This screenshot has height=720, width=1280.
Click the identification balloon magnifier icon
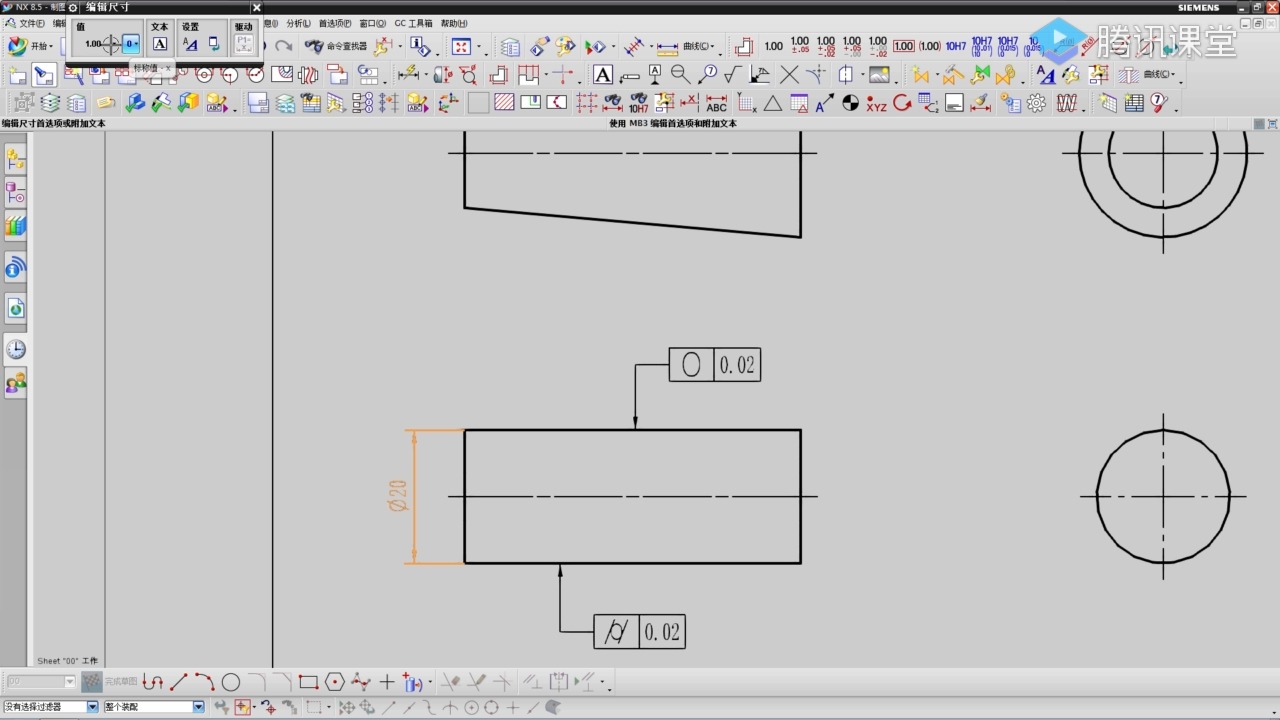(680, 75)
